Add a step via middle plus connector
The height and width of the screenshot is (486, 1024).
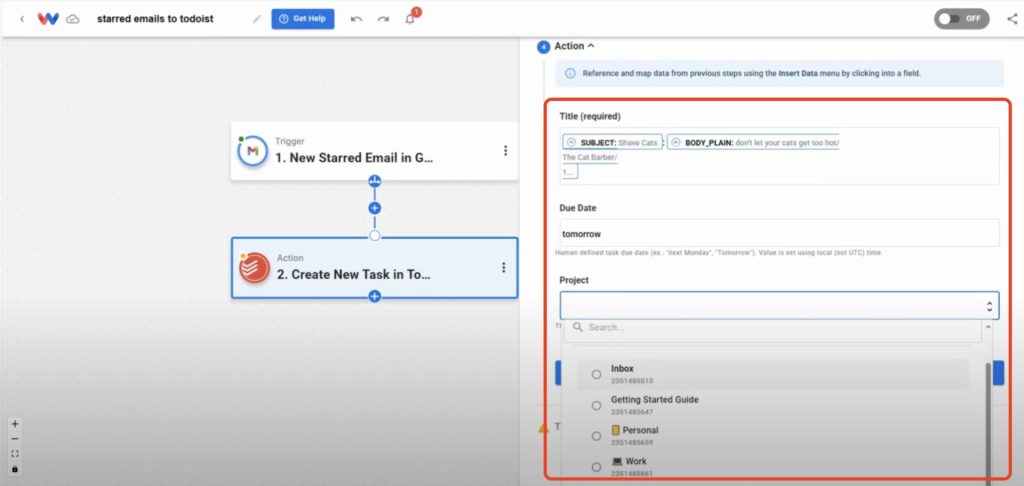[x=375, y=208]
